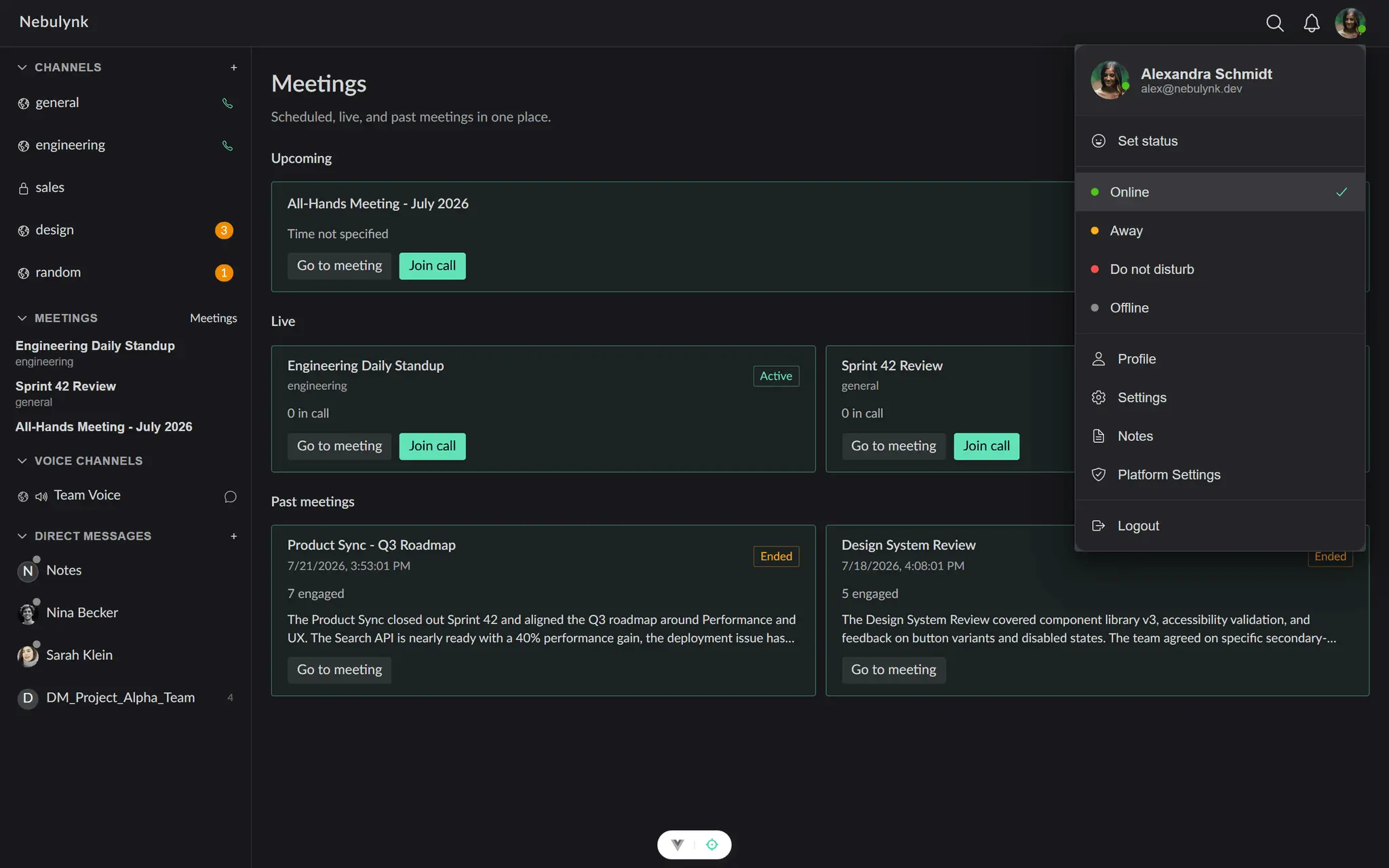Image resolution: width=1389 pixels, height=868 pixels.
Task: Click the user avatar in top bar
Action: point(1350,23)
